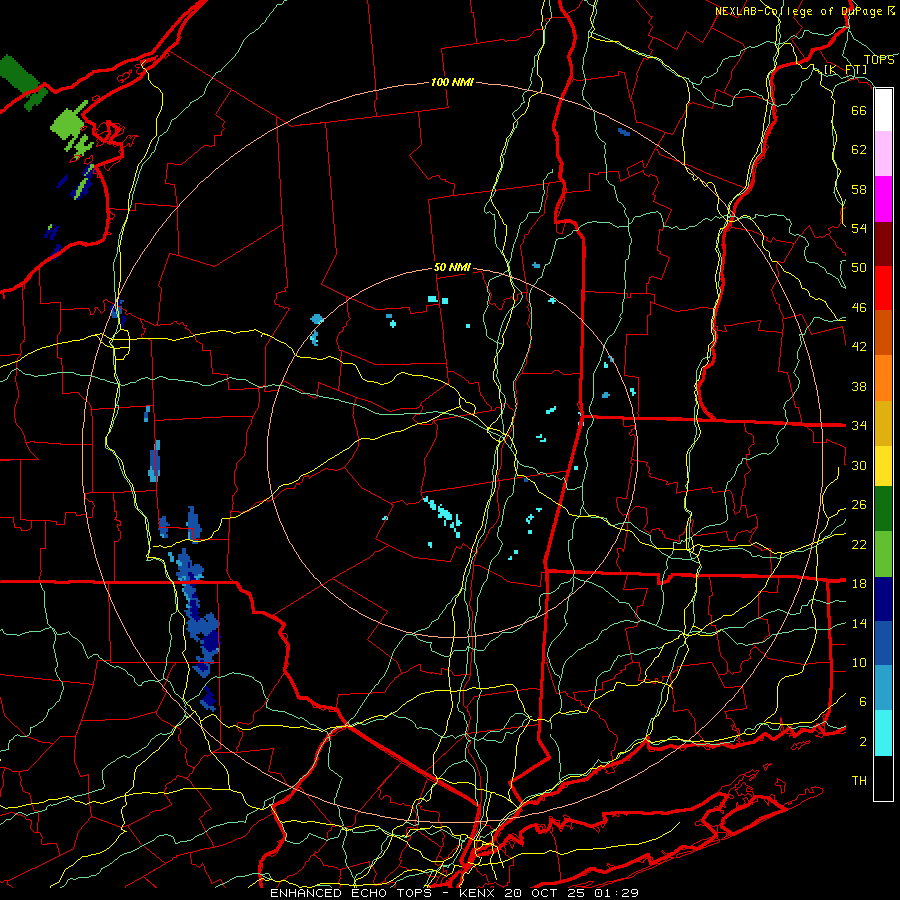The height and width of the screenshot is (900, 900).
Task: Click the legend value '34'
Action: 859,426
